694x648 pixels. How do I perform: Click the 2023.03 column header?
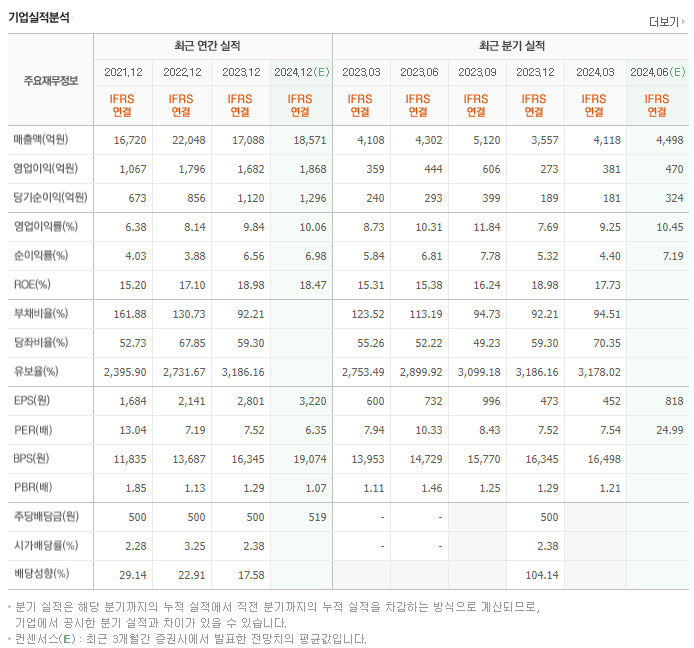coord(361,72)
